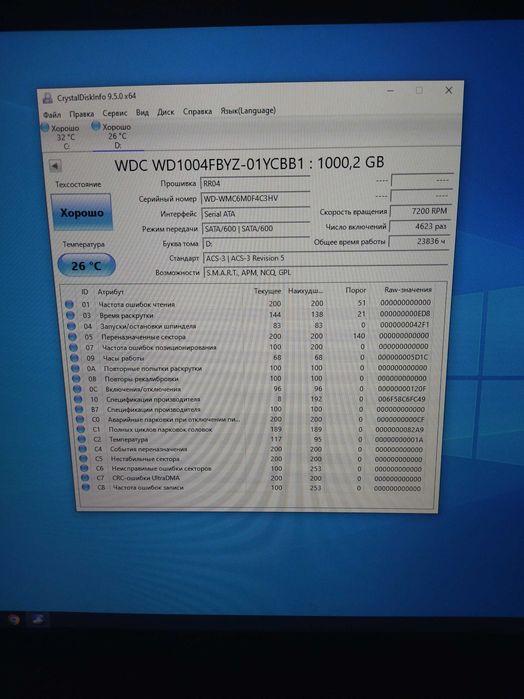524x699 pixels.
Task: Open the Справка menu
Action: [x=197, y=111]
